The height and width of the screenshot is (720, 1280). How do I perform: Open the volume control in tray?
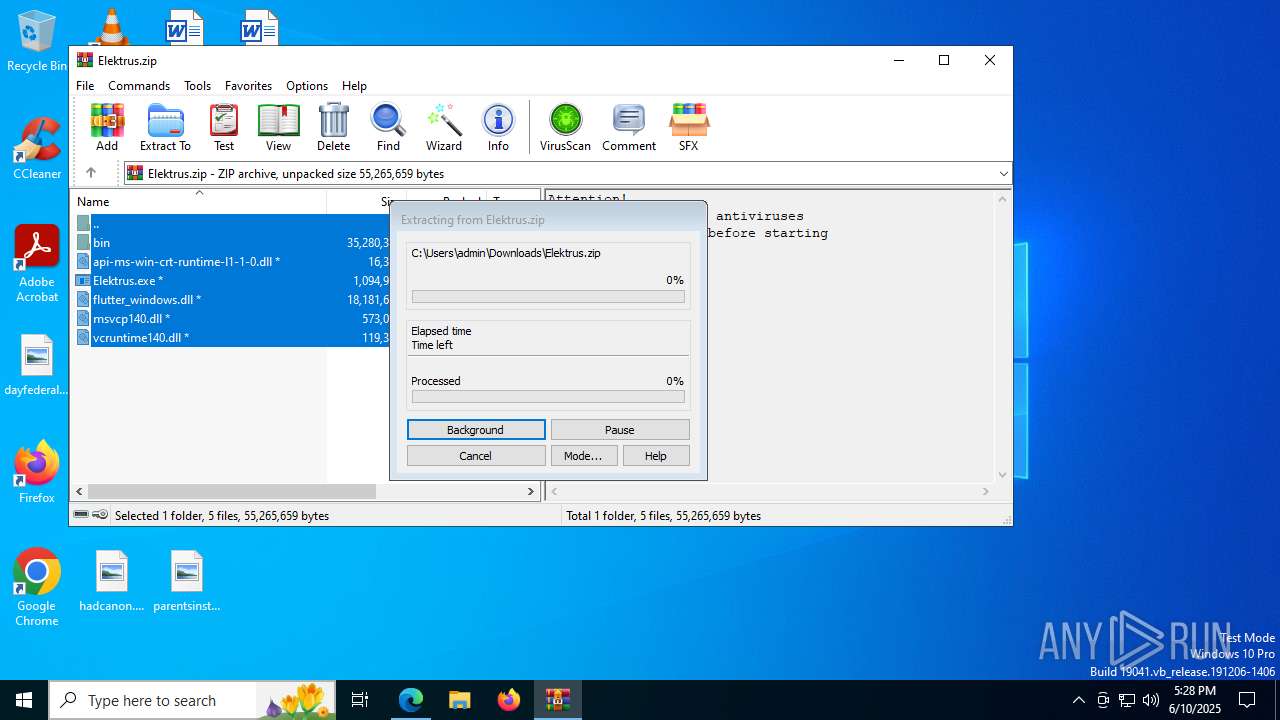click(1151, 700)
